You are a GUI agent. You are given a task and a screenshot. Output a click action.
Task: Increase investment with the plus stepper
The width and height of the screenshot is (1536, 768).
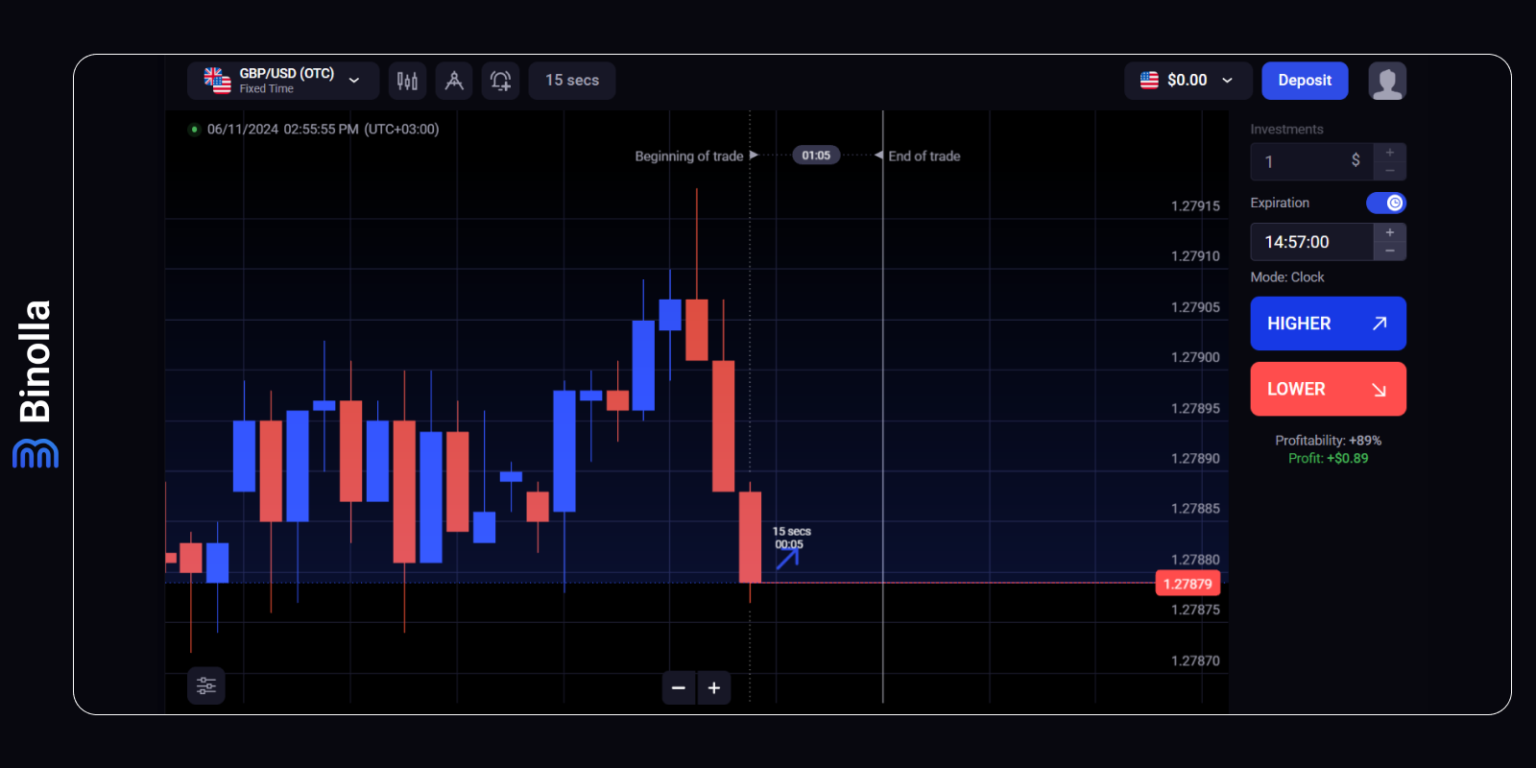(1390, 153)
